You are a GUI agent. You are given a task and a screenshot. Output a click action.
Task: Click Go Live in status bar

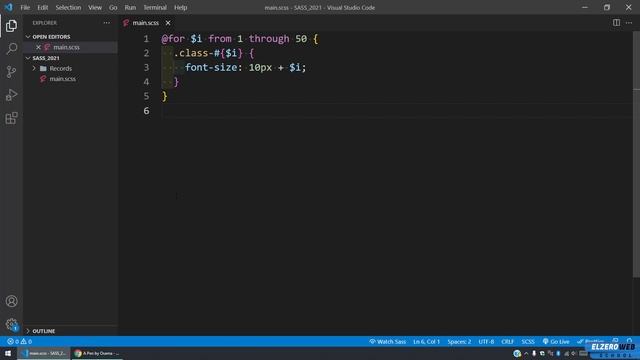pos(556,342)
